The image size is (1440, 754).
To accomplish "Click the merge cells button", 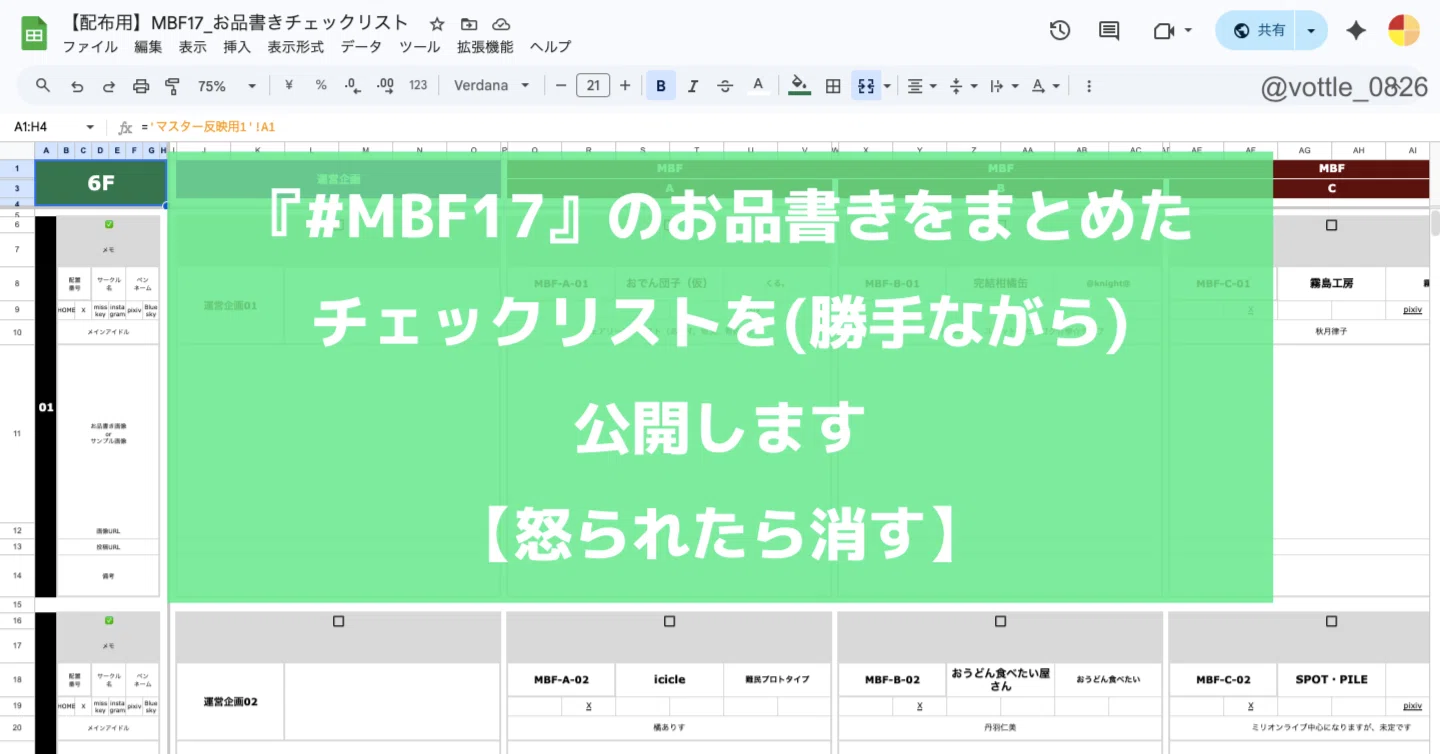I will [x=865, y=86].
